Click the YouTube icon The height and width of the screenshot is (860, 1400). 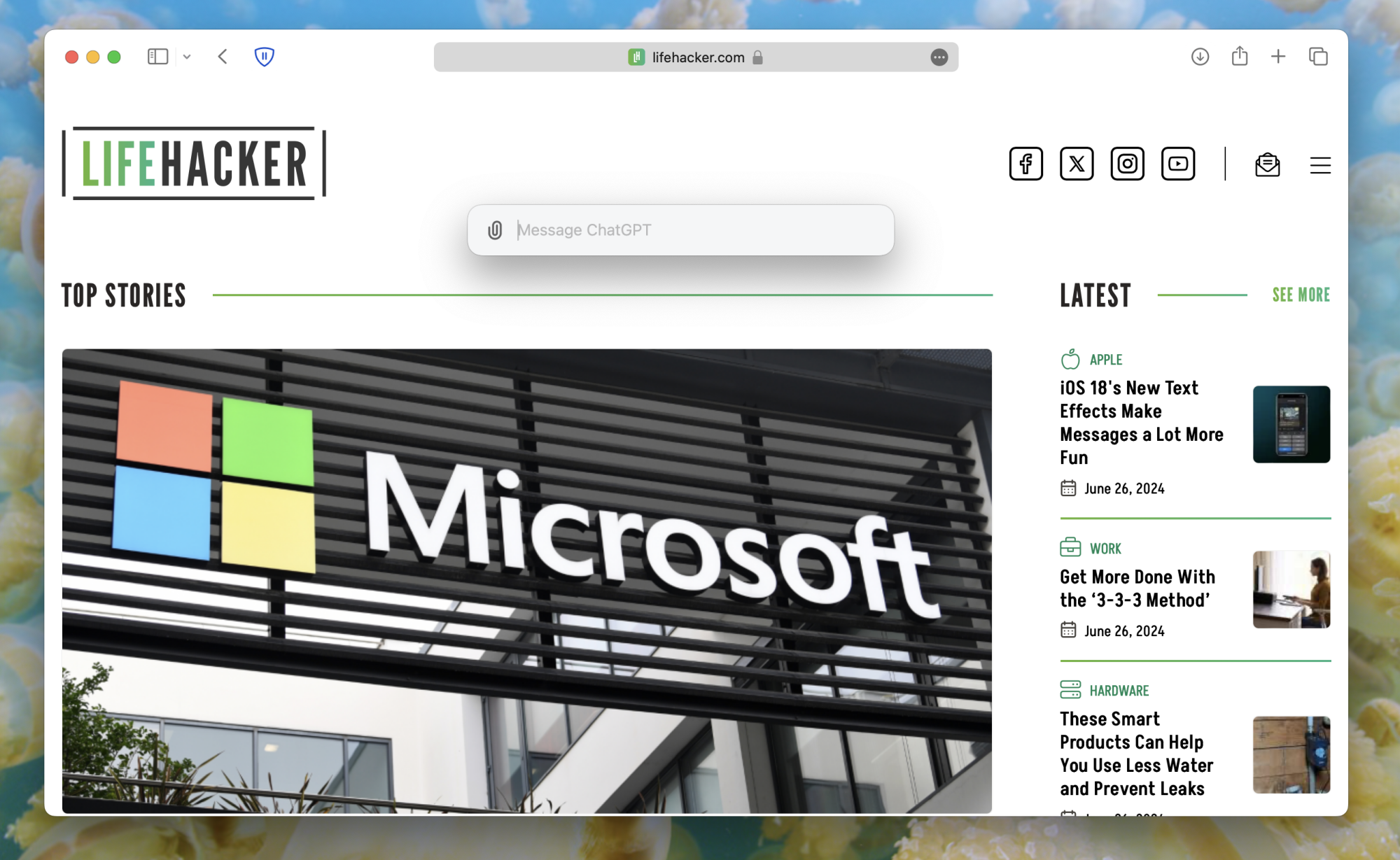(x=1179, y=162)
